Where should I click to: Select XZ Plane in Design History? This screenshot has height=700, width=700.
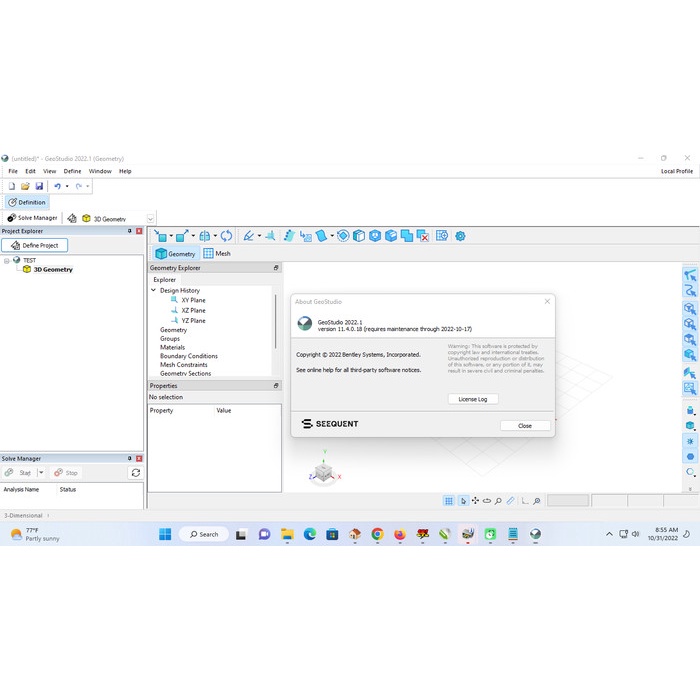point(193,310)
